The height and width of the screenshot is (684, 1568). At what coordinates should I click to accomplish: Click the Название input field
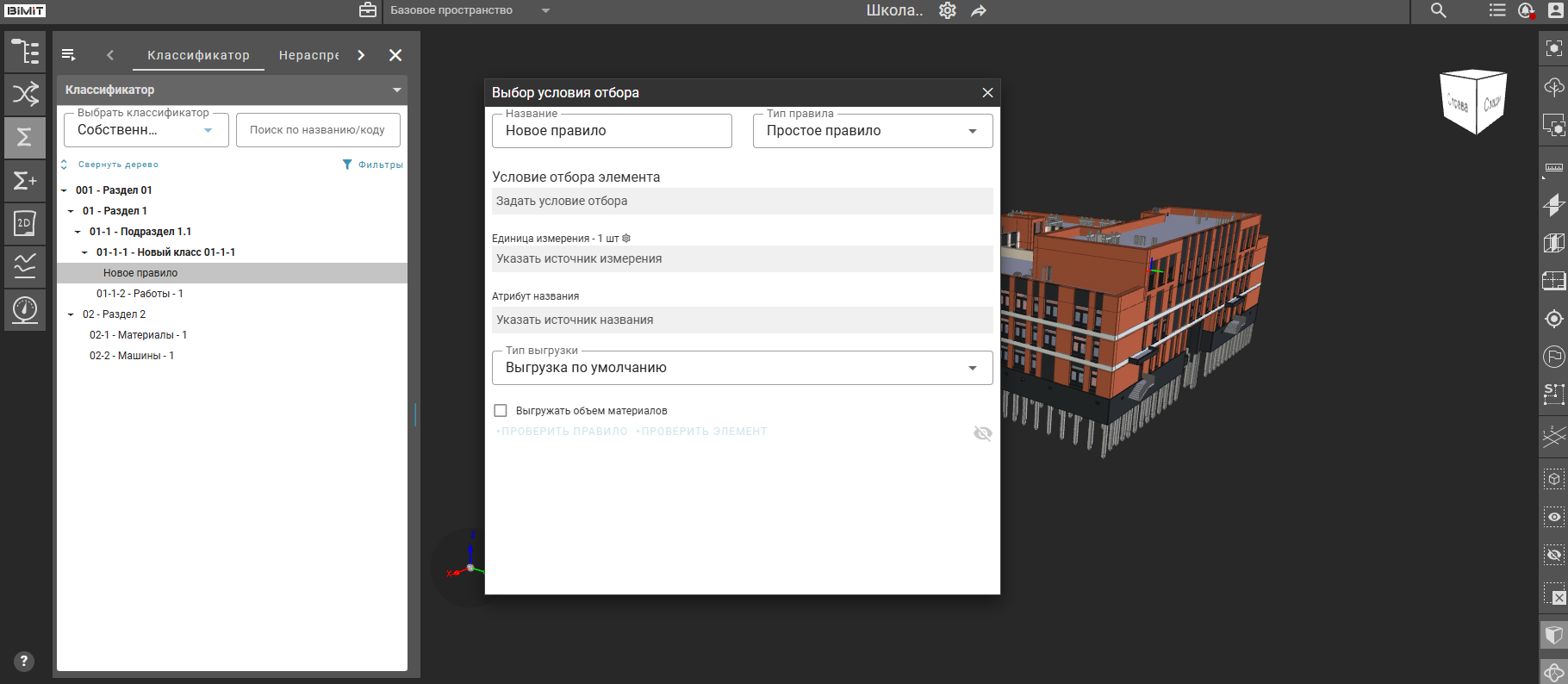click(612, 131)
